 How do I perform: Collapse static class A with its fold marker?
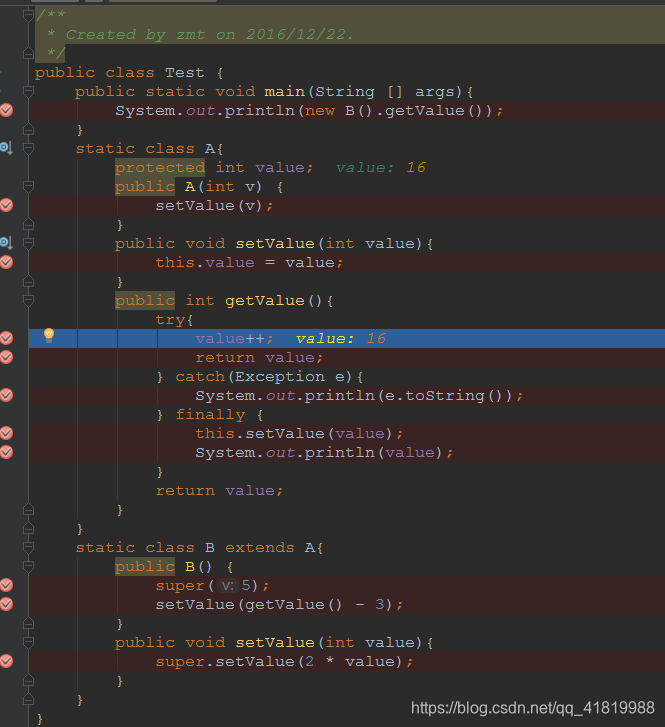tap(28, 148)
